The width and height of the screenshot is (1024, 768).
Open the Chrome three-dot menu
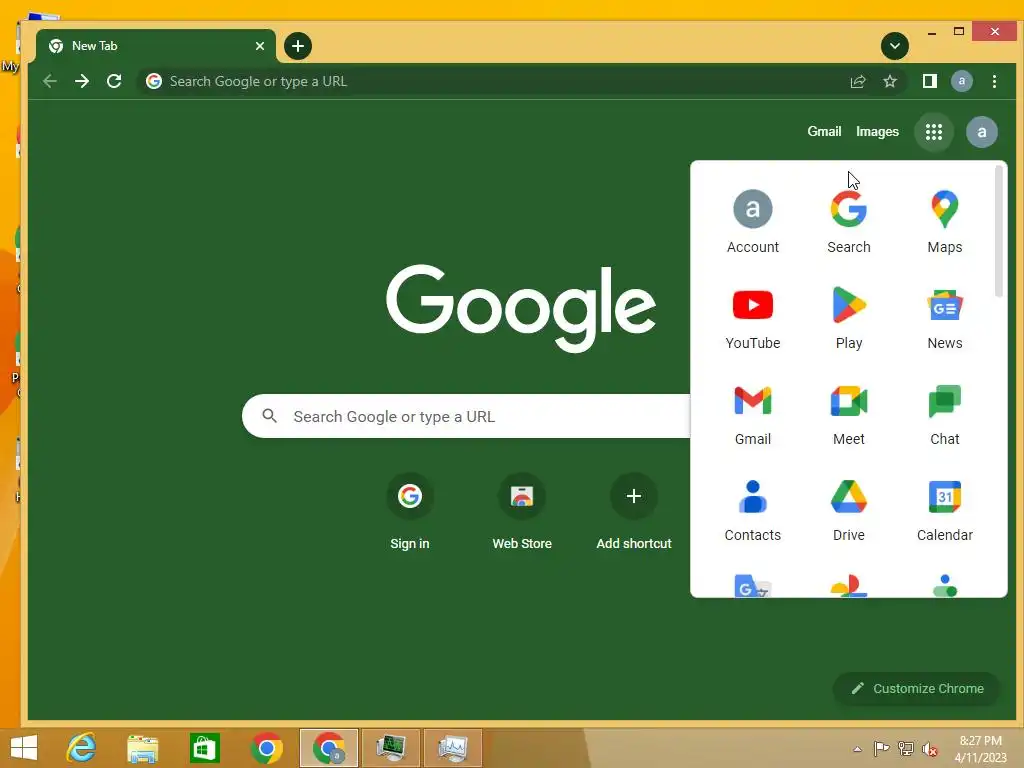(994, 81)
